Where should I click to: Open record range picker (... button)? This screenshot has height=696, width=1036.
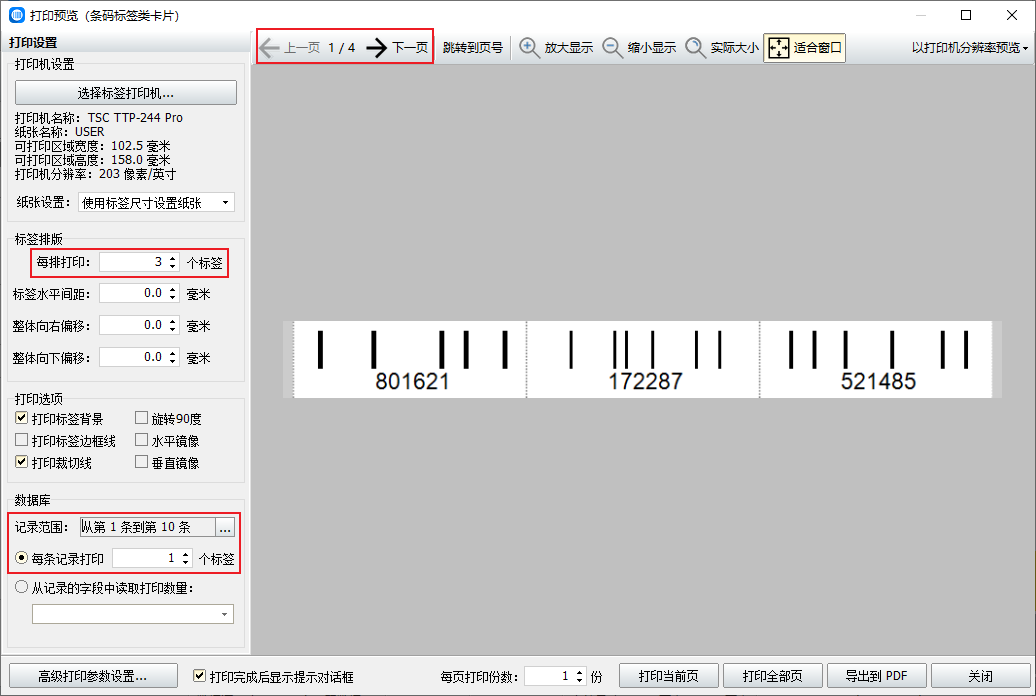[x=225, y=527]
